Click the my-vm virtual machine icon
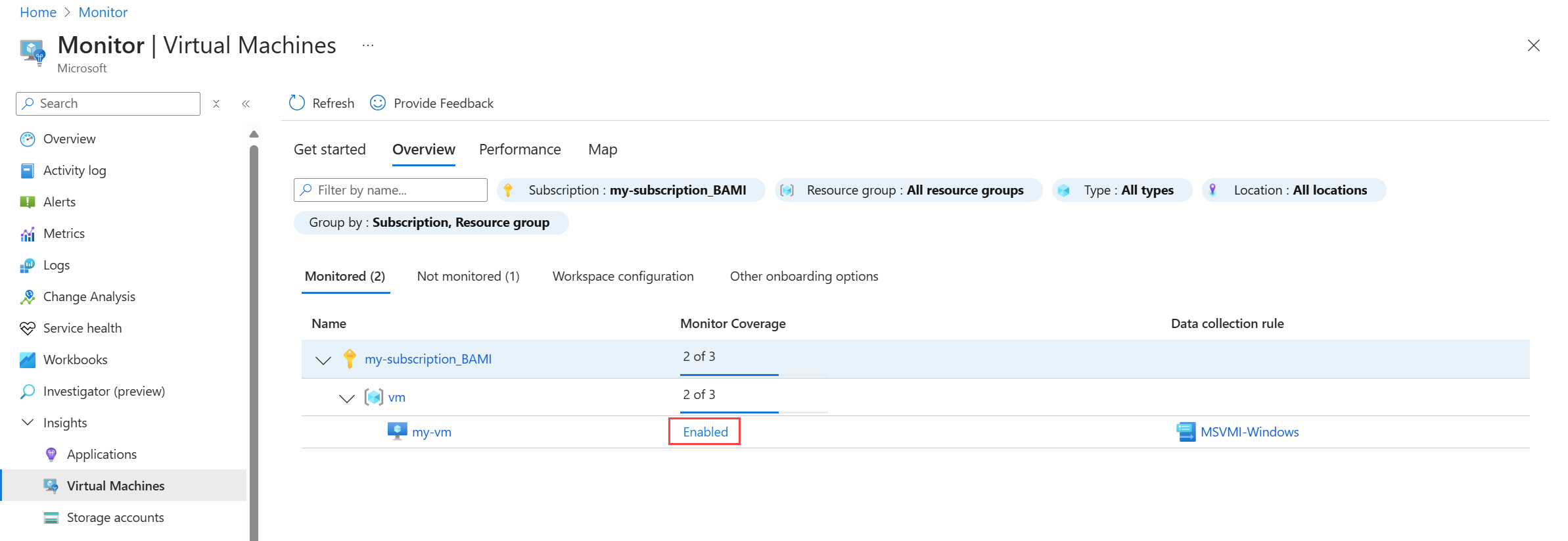Image resolution: width=1568 pixels, height=541 pixels. tap(398, 431)
